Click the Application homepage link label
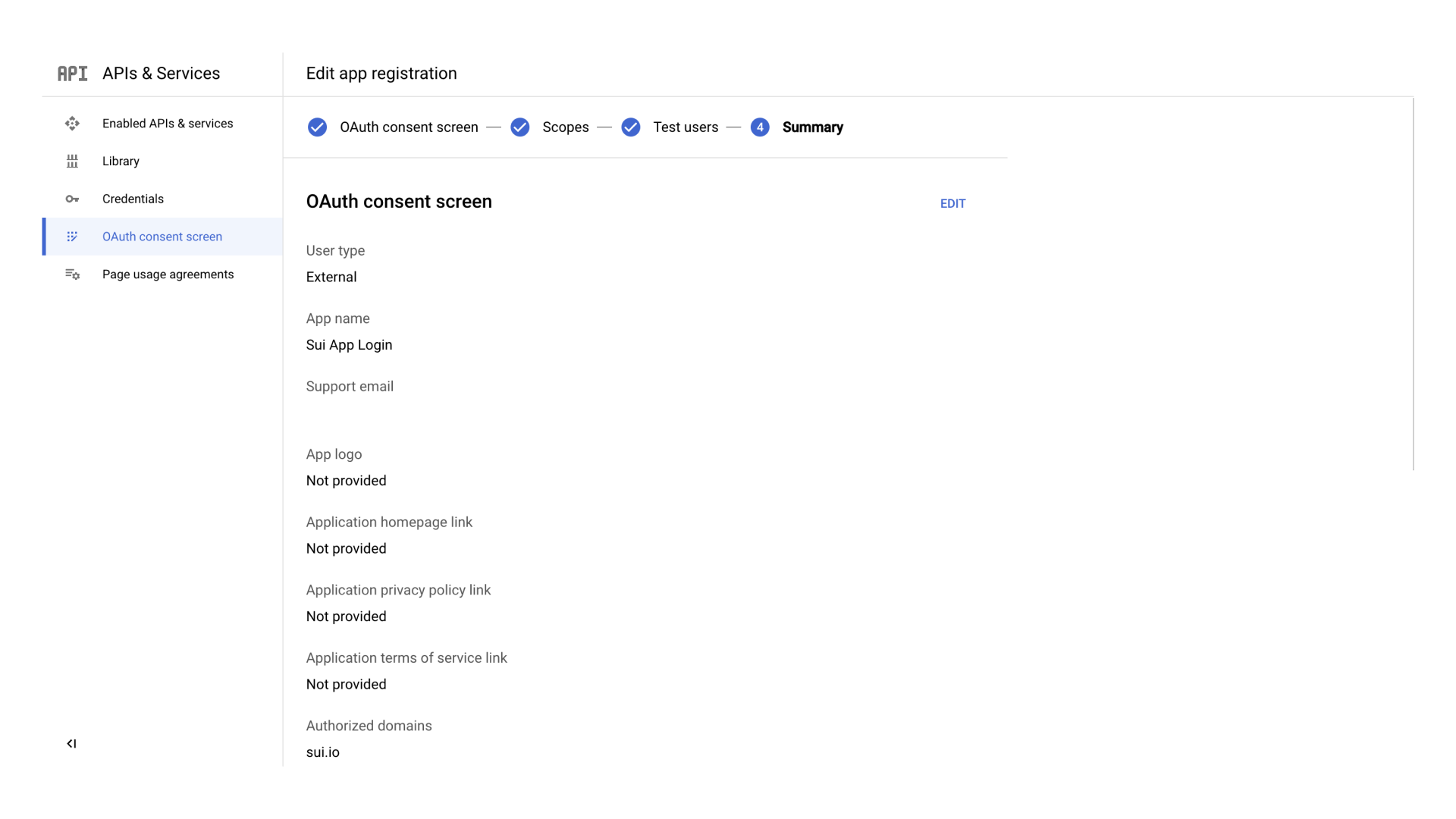1456x819 pixels. coord(389,522)
